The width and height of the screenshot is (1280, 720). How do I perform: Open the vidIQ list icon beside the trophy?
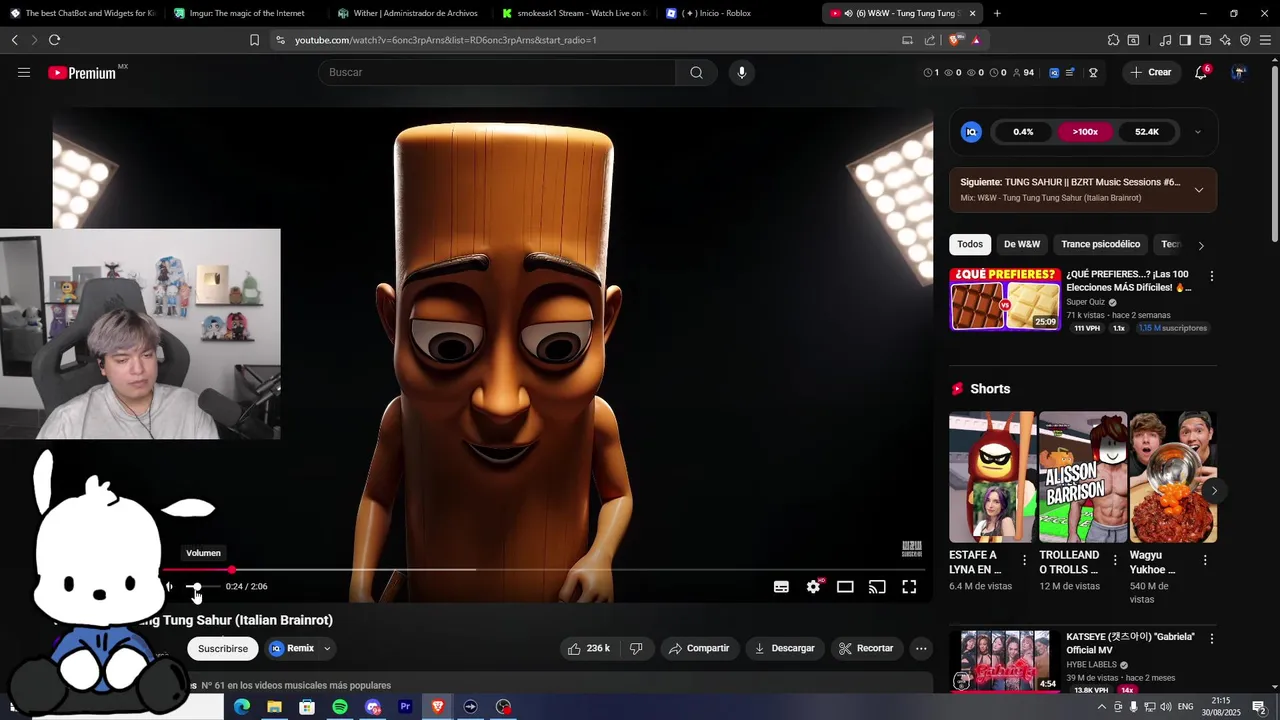click(1070, 72)
